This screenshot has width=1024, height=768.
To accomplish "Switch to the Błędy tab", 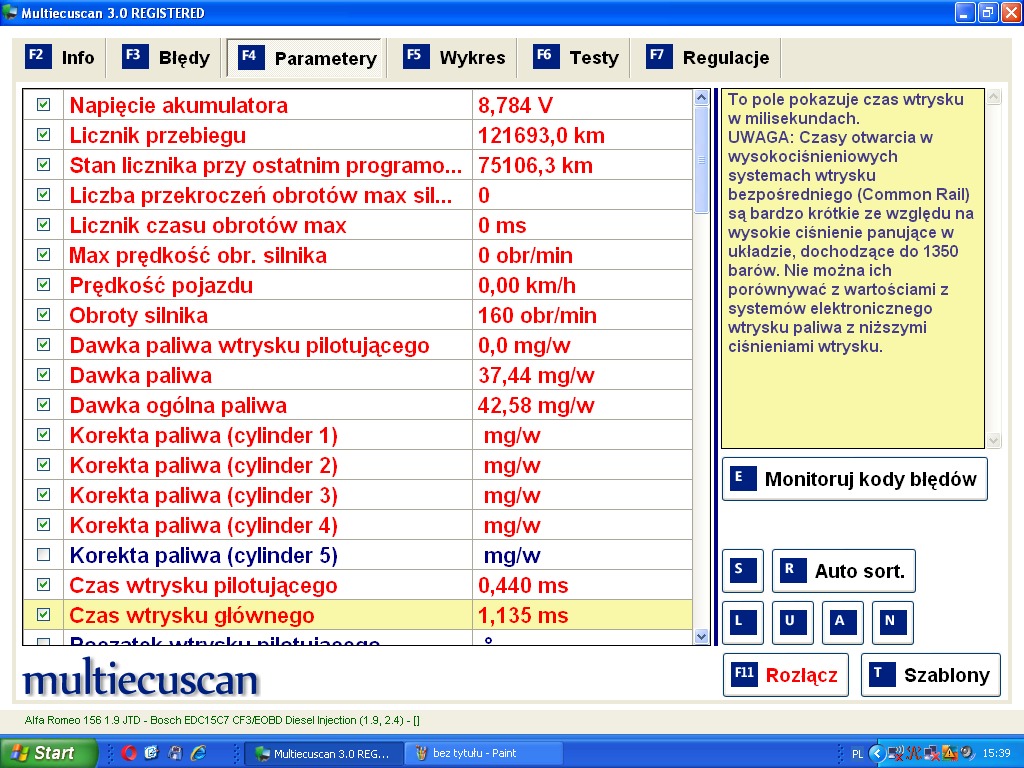I will [x=166, y=57].
